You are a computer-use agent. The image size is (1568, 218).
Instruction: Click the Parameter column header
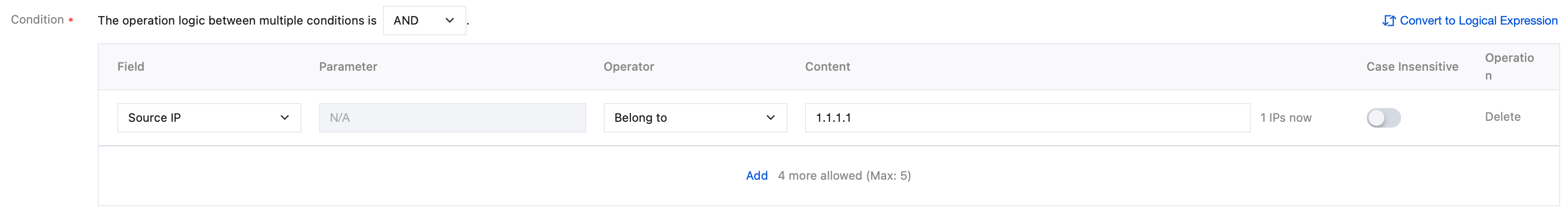point(348,67)
